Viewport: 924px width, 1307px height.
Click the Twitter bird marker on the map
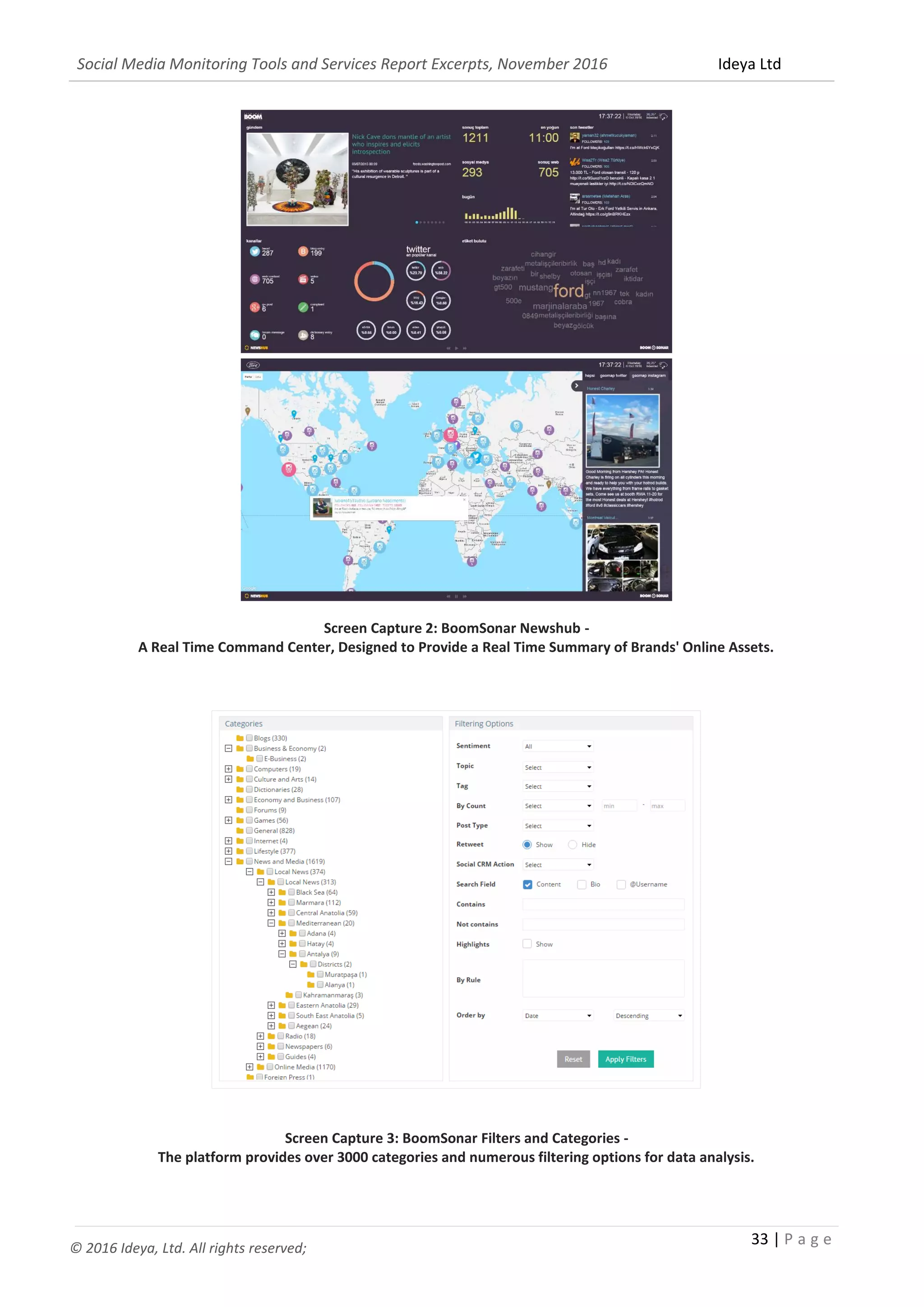coord(477,457)
